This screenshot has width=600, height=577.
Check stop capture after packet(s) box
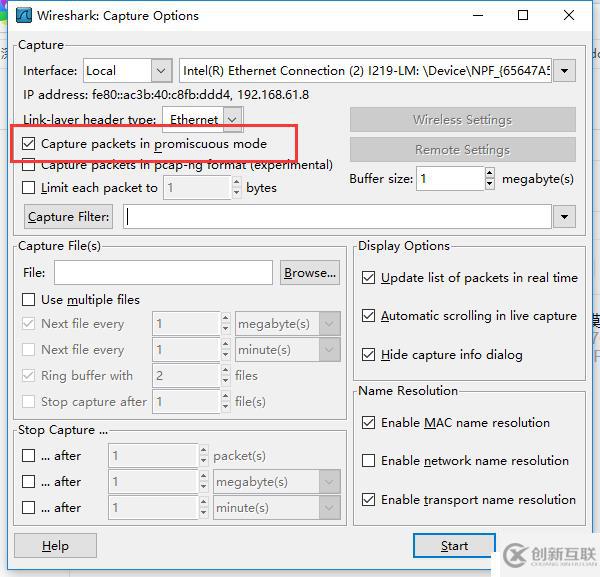(x=29, y=456)
